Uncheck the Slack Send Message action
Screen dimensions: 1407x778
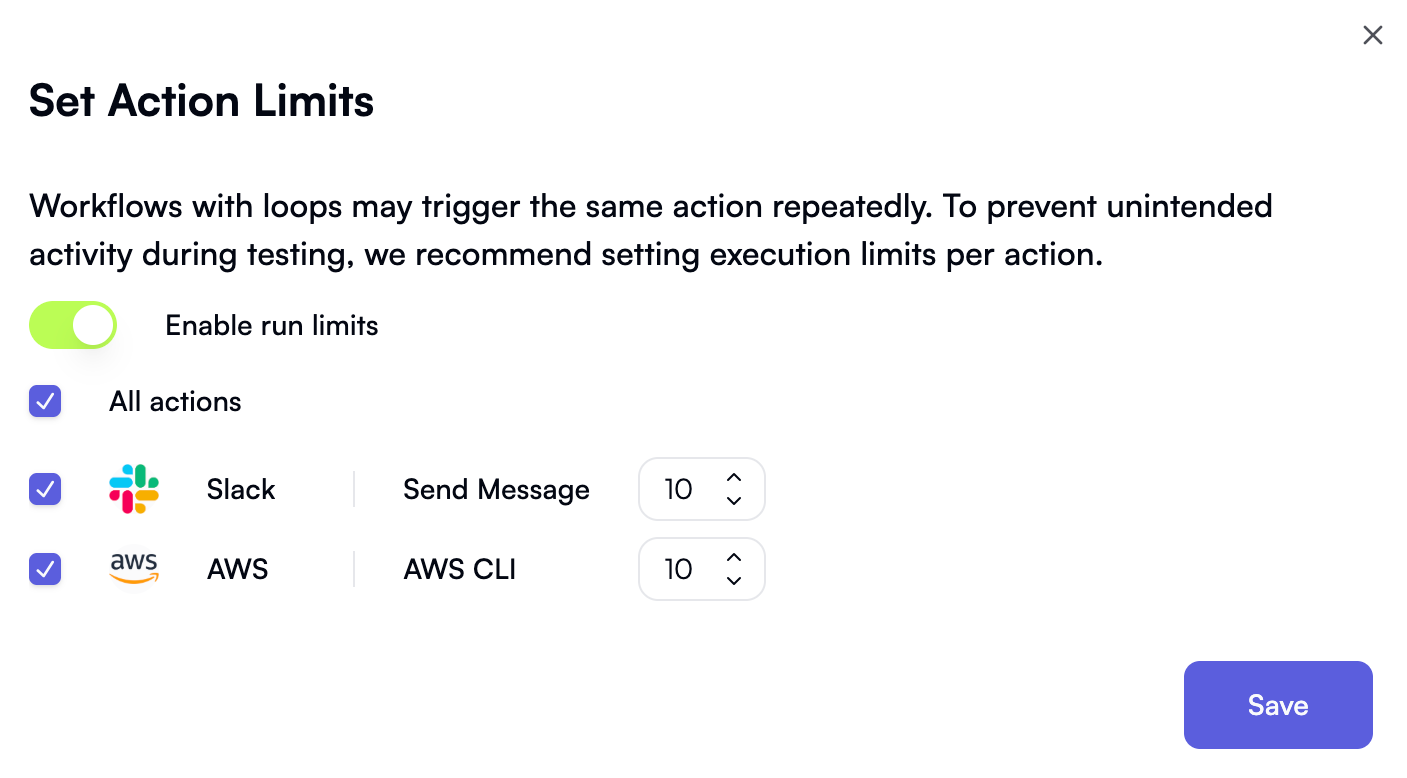45,489
